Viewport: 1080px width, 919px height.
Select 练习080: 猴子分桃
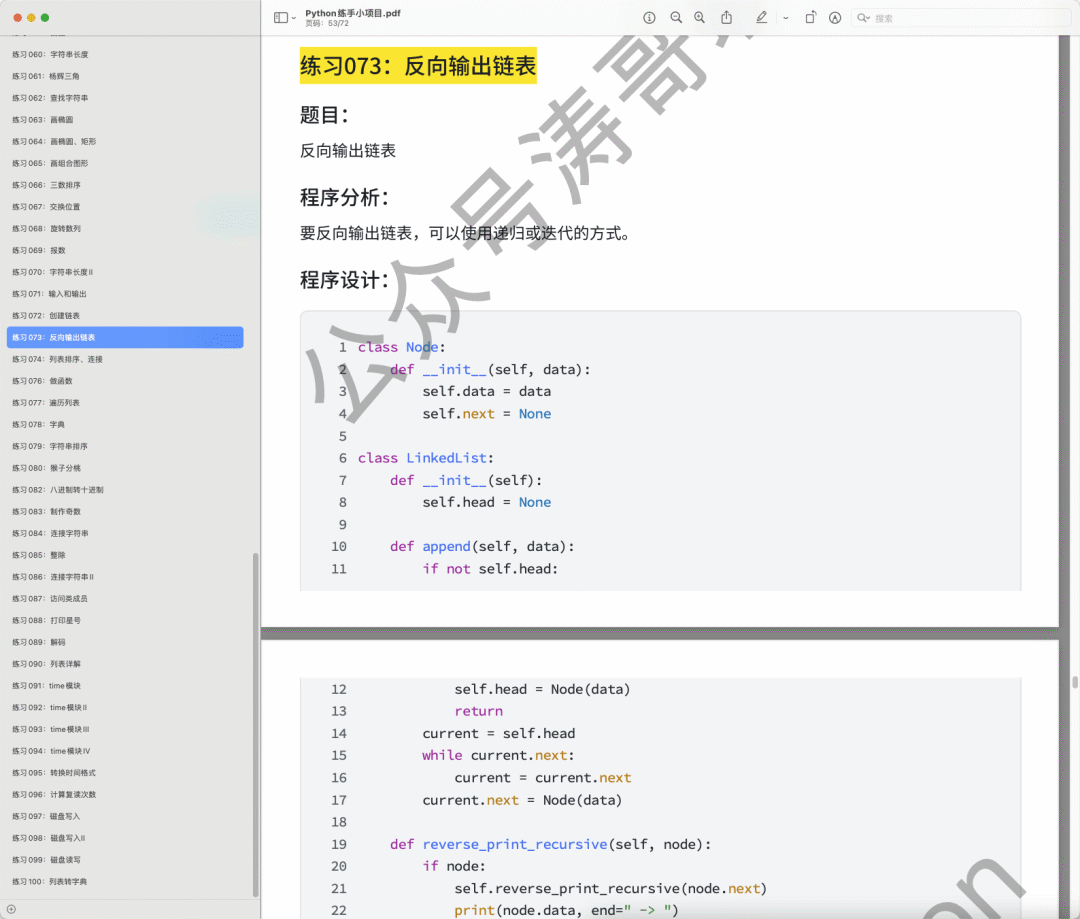(46, 468)
